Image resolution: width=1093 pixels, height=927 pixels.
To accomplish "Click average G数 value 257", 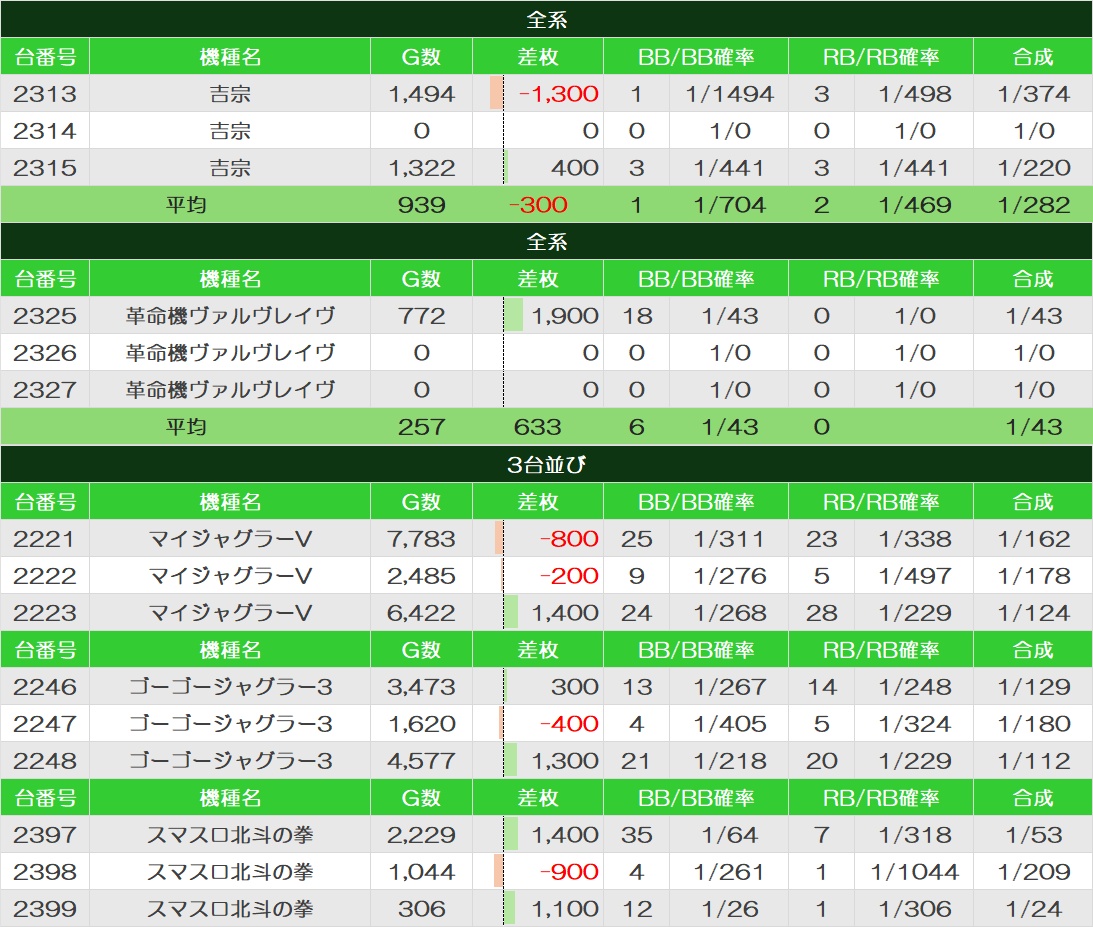I will click(x=422, y=427).
